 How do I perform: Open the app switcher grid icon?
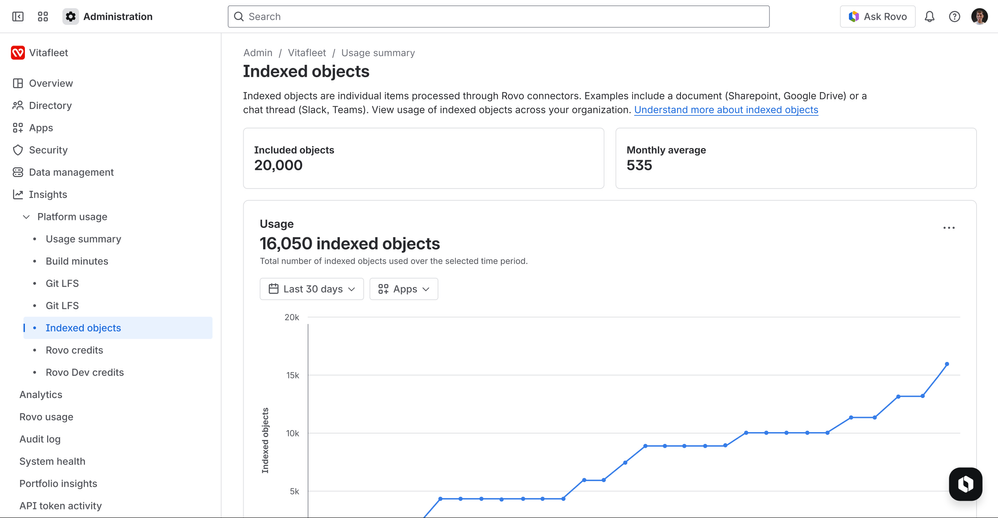point(43,17)
